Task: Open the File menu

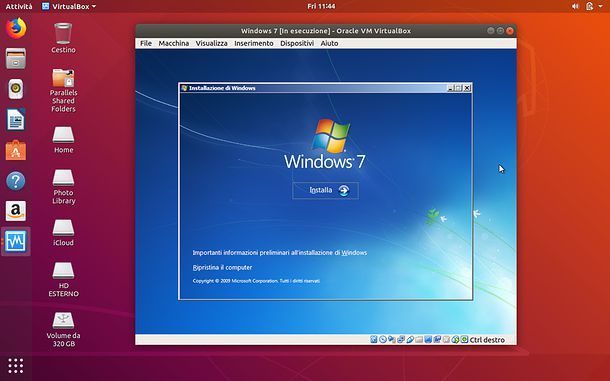Action: pyautogui.click(x=146, y=43)
